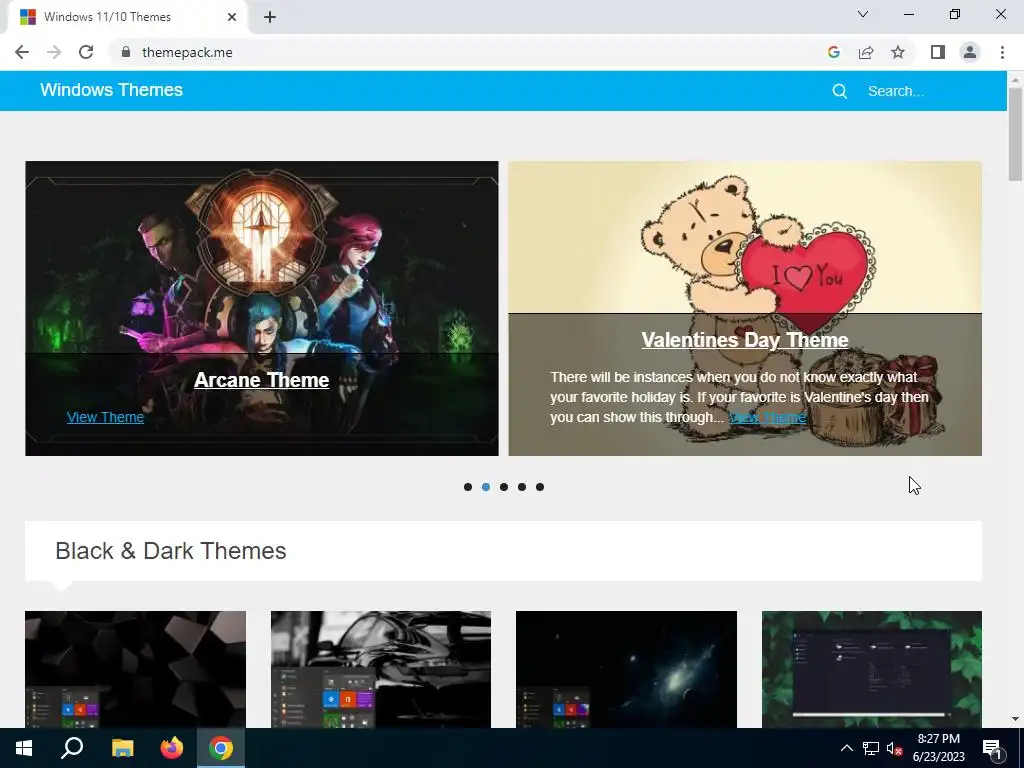Open the network status tray icon
This screenshot has height=768, width=1024.
871,748
